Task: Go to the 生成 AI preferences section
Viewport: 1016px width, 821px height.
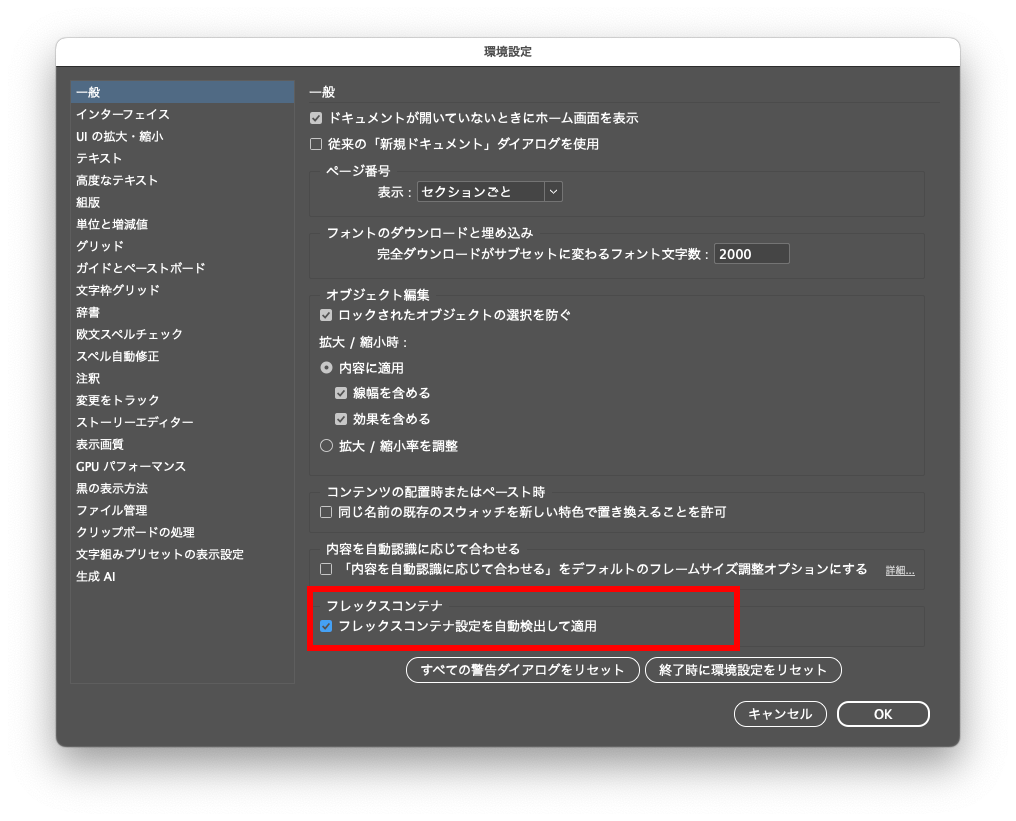Action: (x=96, y=576)
